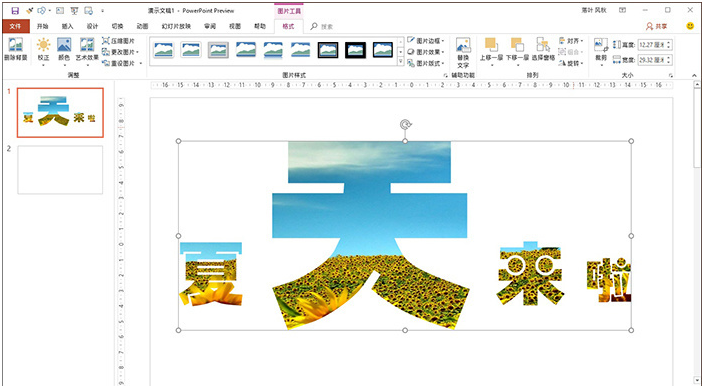Click the Share (共享) button
The height and width of the screenshot is (386, 704).
tap(656, 26)
